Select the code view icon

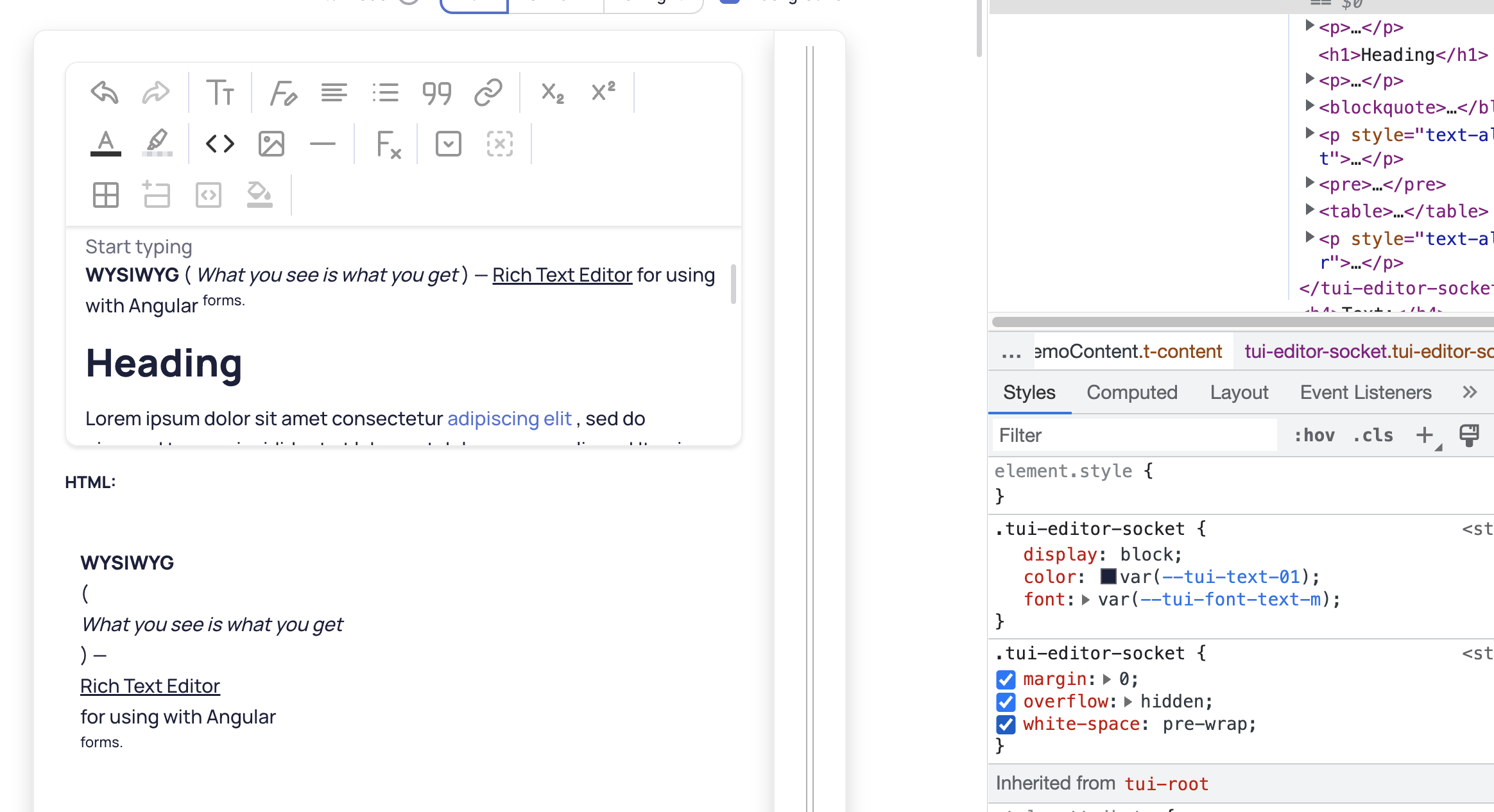coord(219,143)
